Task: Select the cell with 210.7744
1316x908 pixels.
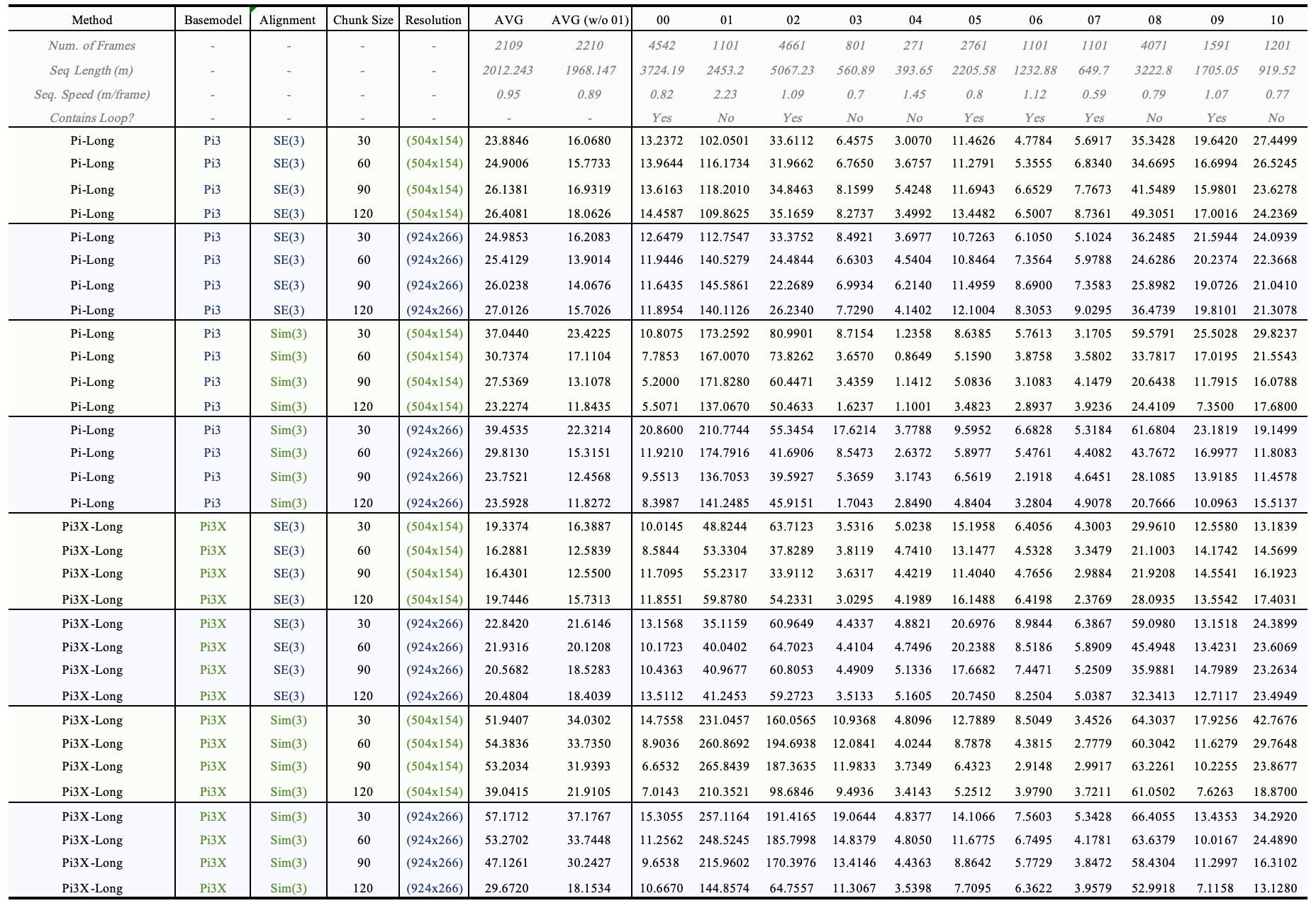Action: (724, 430)
